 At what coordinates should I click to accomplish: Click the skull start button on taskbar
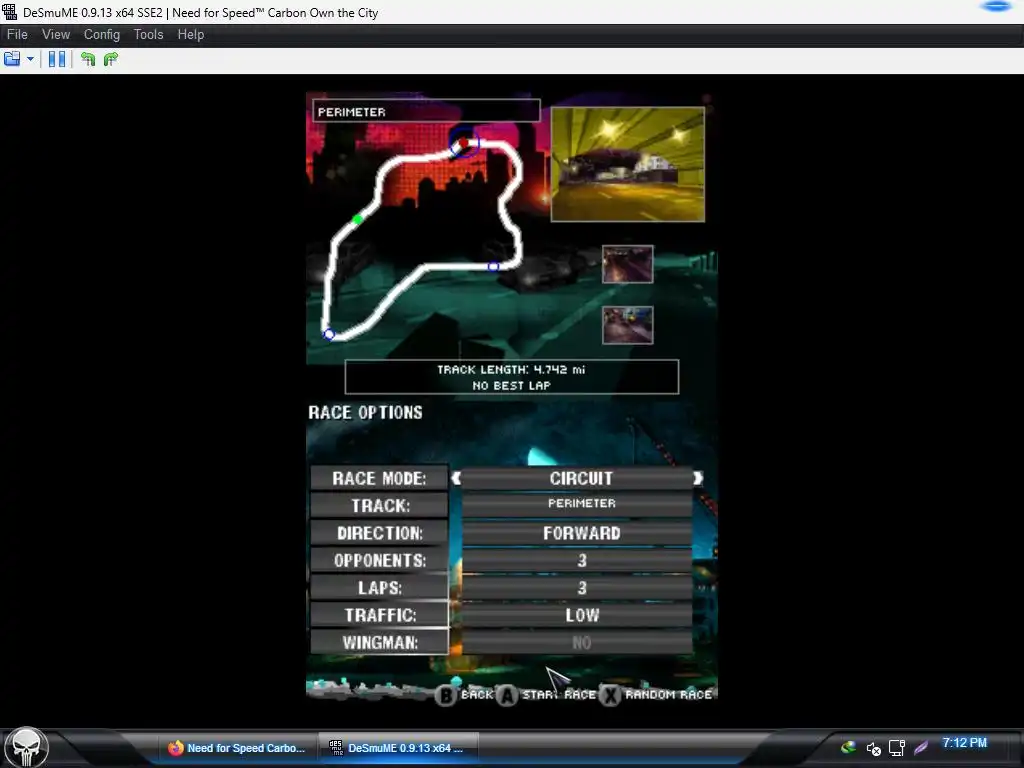[x=26, y=747]
